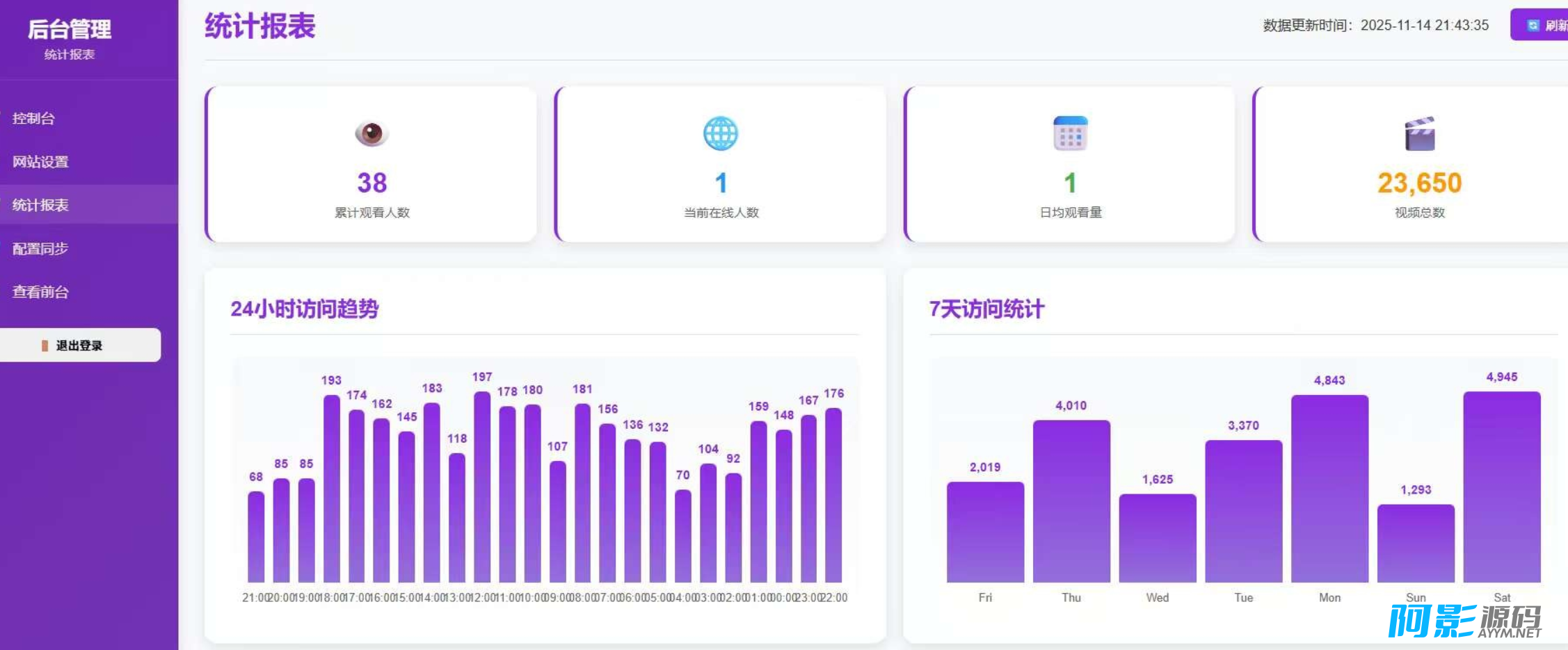Open 查看前台 in the sidebar

pyautogui.click(x=40, y=292)
